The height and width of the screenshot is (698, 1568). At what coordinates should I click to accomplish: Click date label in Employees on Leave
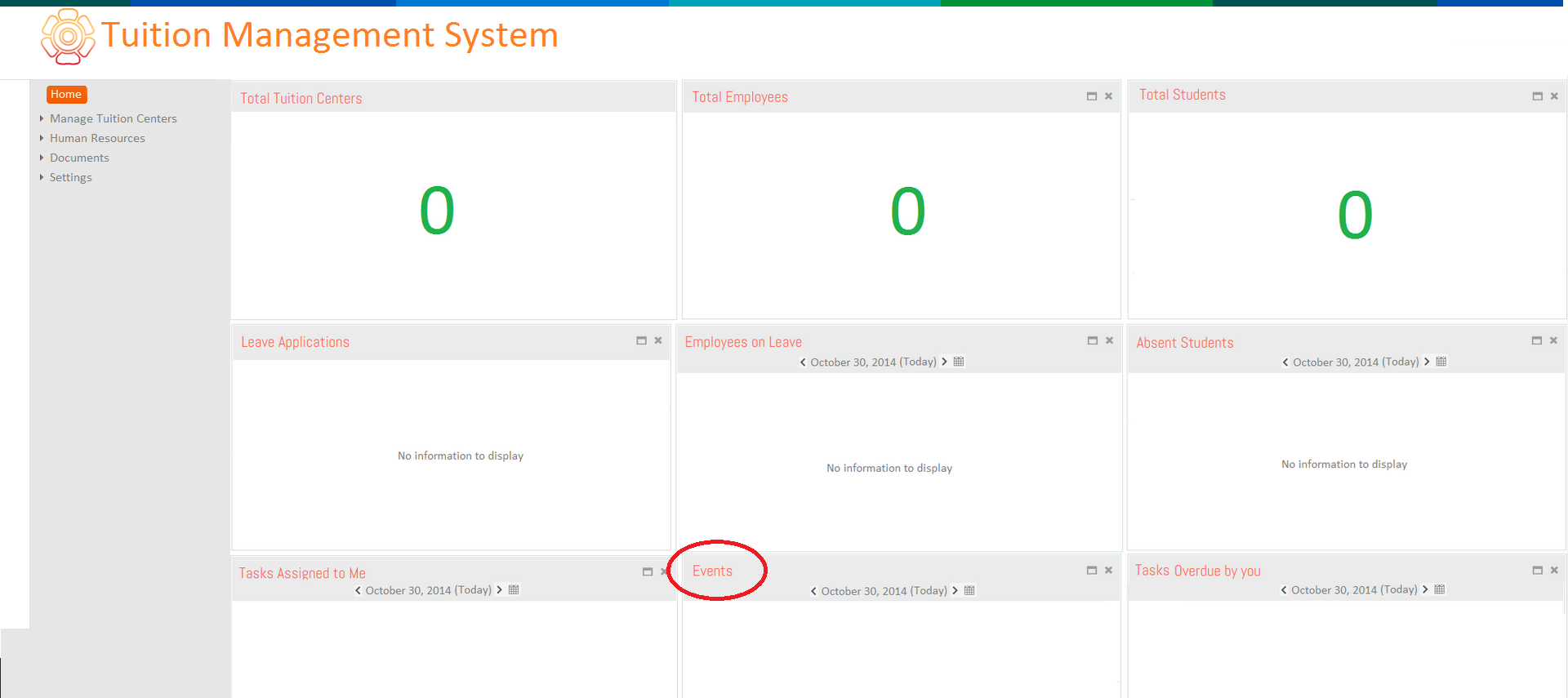[873, 362]
